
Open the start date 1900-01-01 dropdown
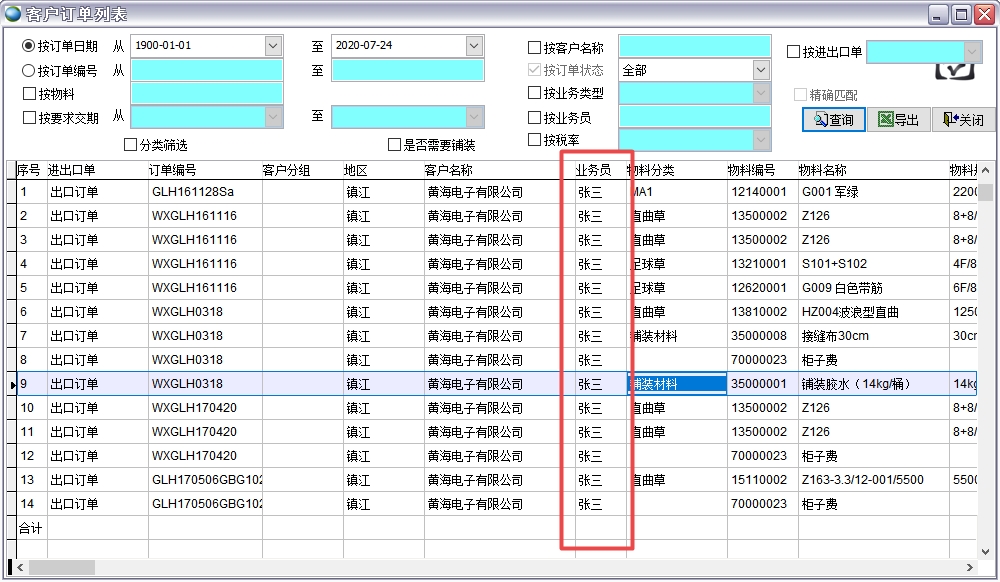click(x=273, y=46)
